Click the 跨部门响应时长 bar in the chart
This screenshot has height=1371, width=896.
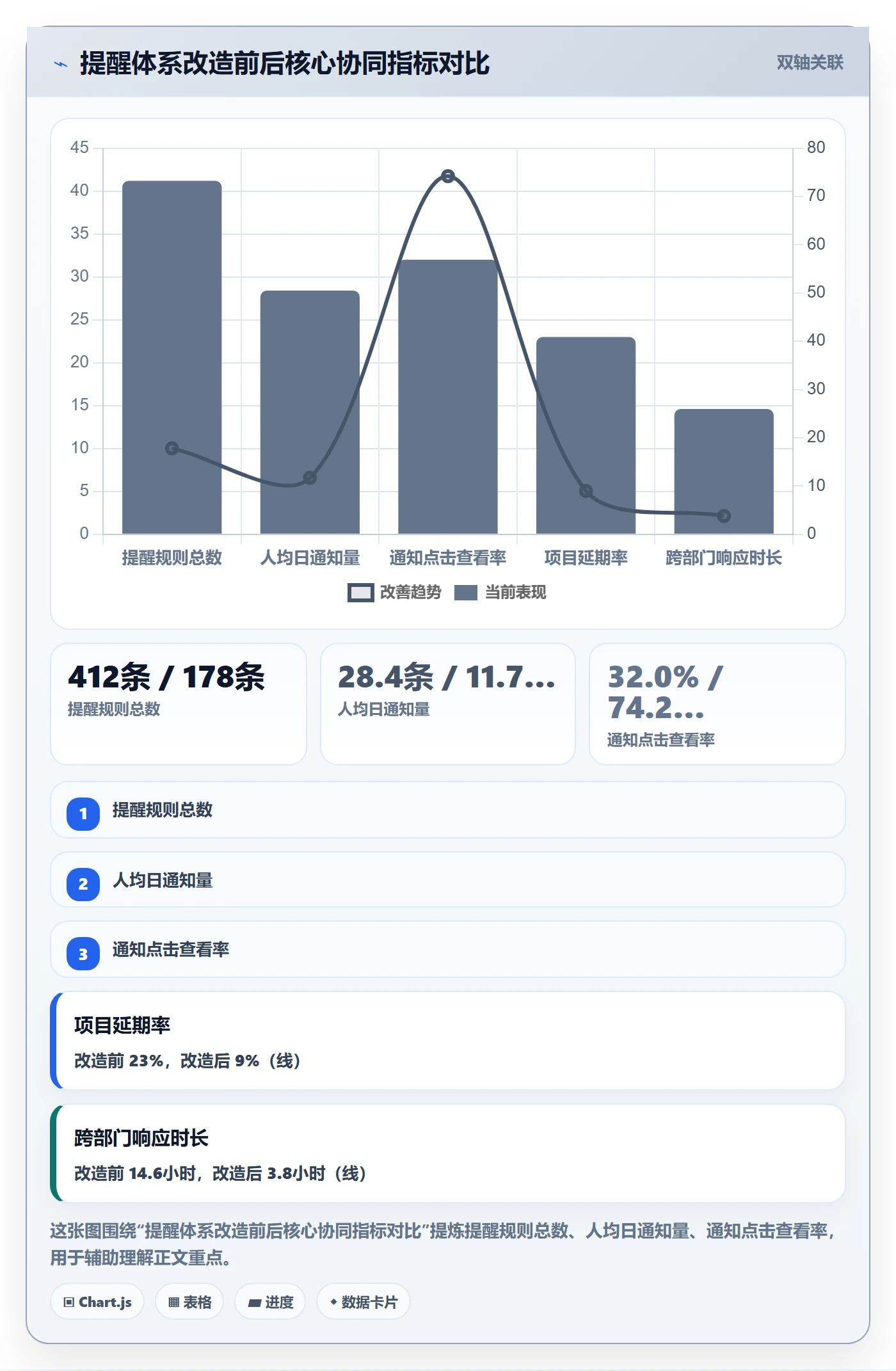[724, 471]
